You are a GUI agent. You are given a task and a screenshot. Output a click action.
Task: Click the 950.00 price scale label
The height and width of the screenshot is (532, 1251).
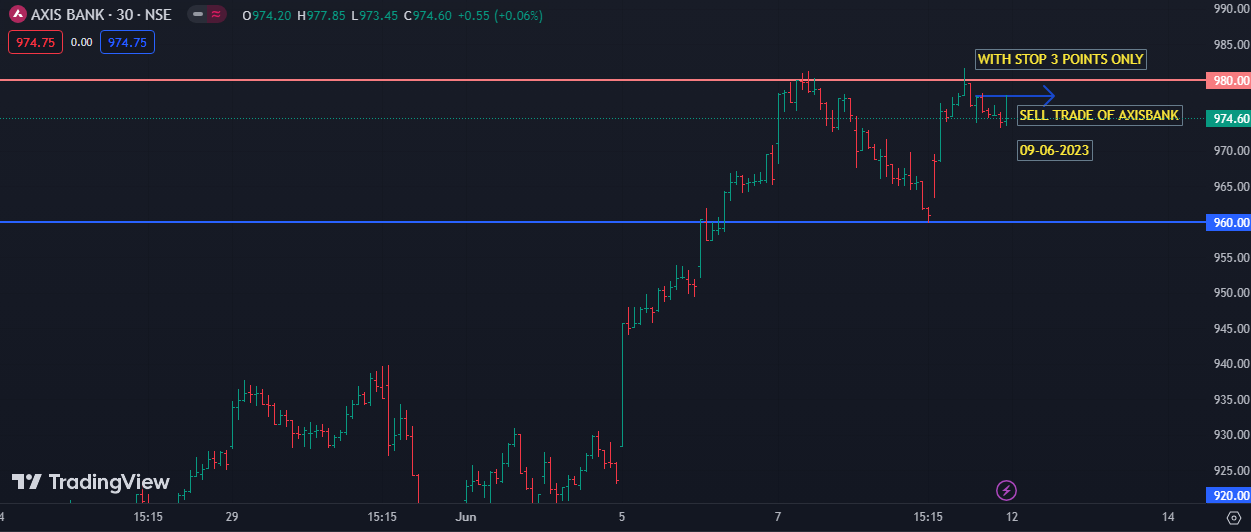tap(1231, 293)
